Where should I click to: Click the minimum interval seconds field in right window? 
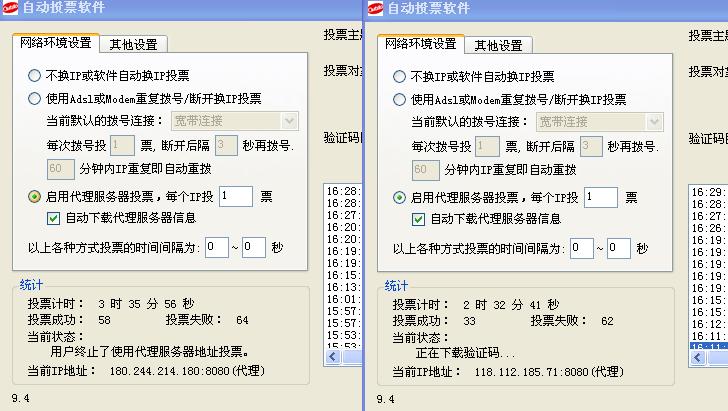tap(581, 248)
